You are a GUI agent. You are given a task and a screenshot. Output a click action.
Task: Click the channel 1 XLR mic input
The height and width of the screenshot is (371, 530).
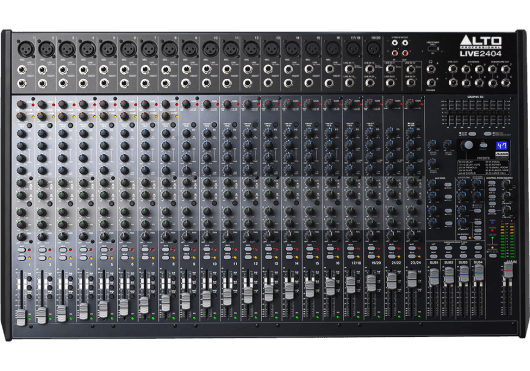pyautogui.click(x=26, y=49)
